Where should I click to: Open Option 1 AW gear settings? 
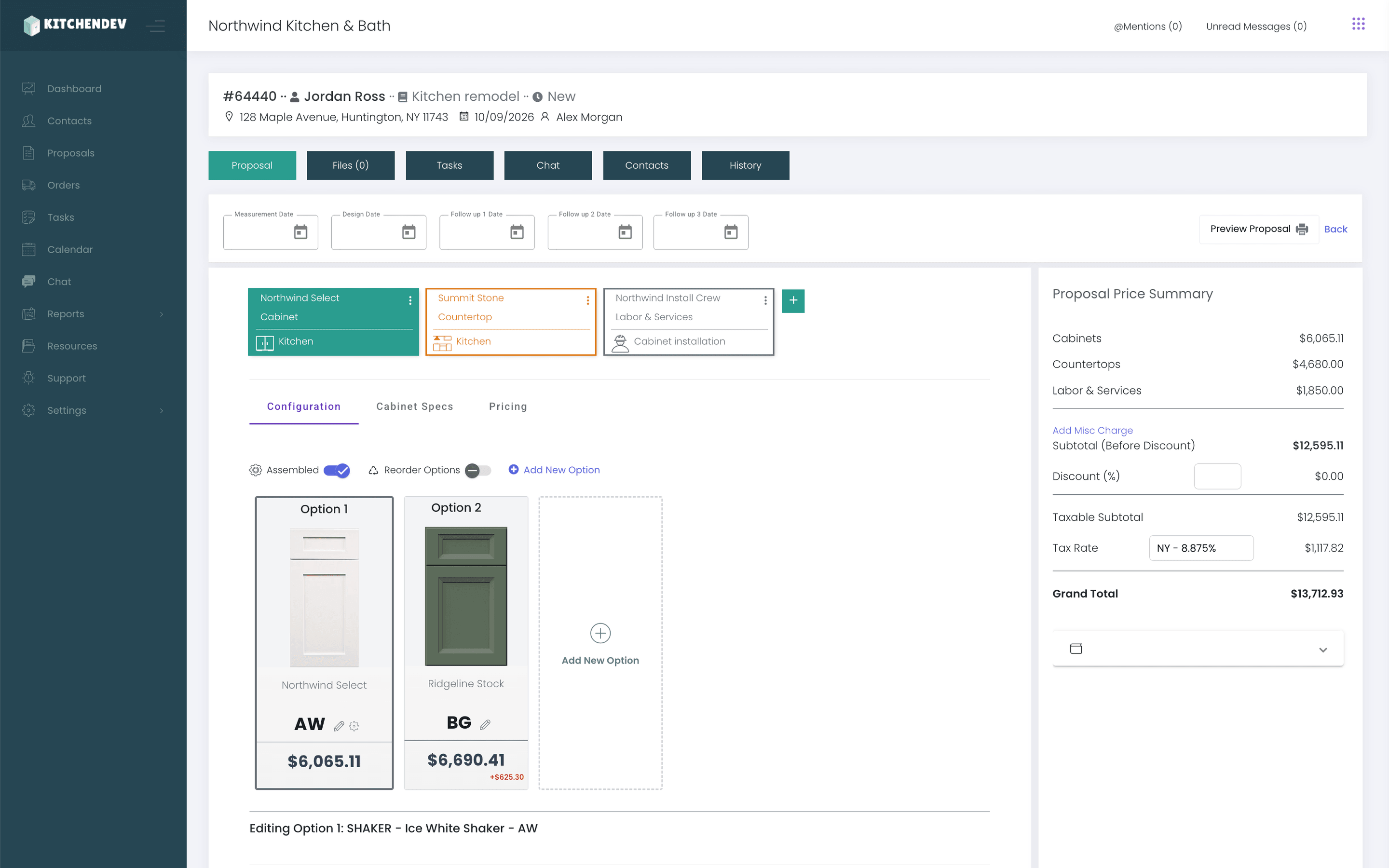pyautogui.click(x=354, y=726)
